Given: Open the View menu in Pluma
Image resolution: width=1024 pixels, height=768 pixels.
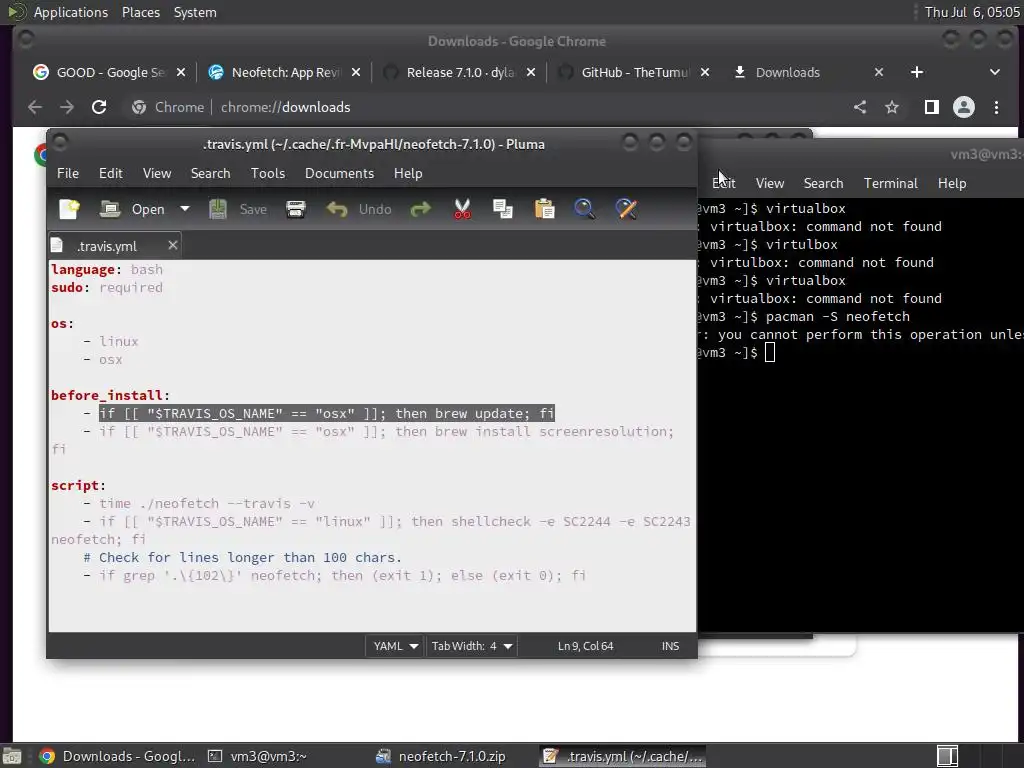Looking at the screenshot, I should pyautogui.click(x=157, y=173).
